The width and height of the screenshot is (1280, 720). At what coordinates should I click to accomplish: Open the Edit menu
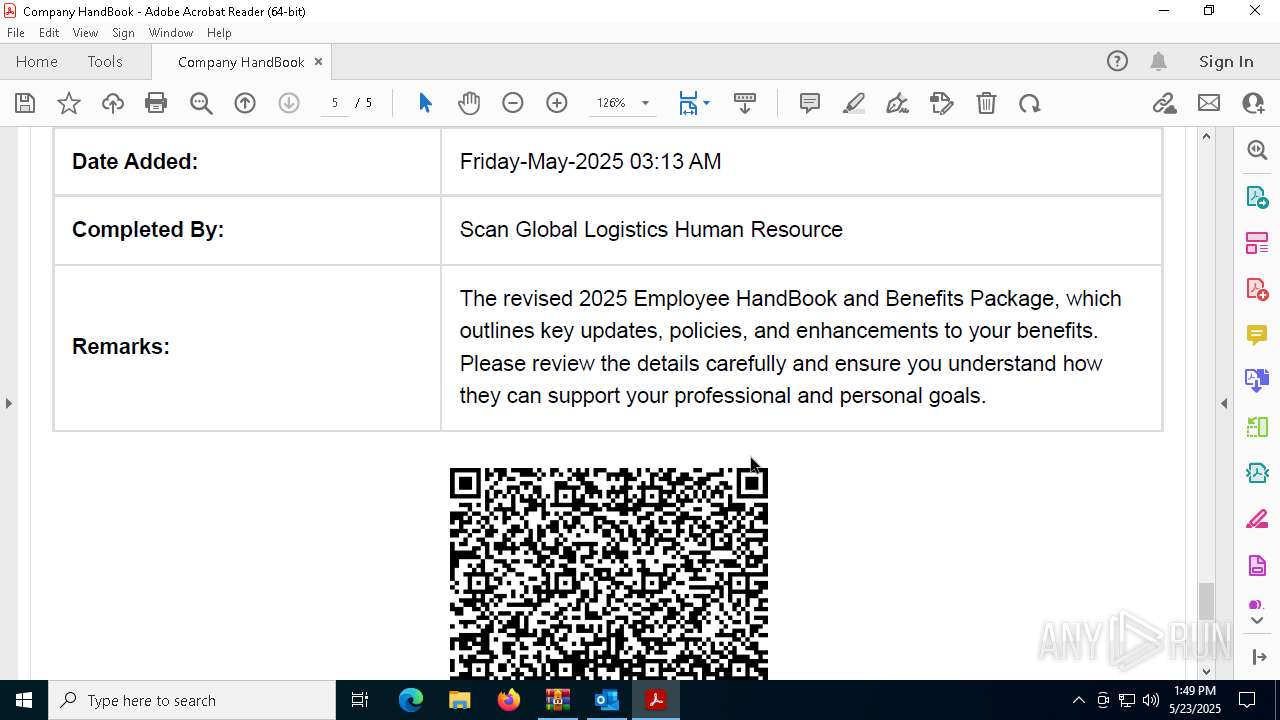pyautogui.click(x=49, y=32)
